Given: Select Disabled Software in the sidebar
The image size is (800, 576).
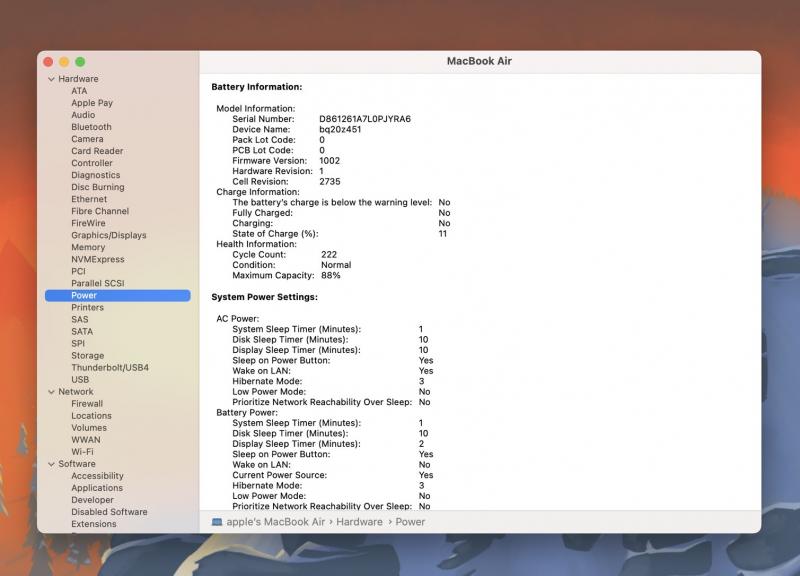Looking at the screenshot, I should click(109, 512).
